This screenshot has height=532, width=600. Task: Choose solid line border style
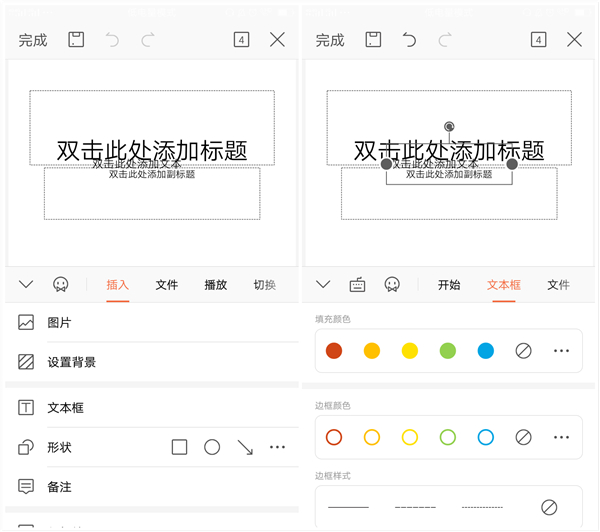point(348,507)
